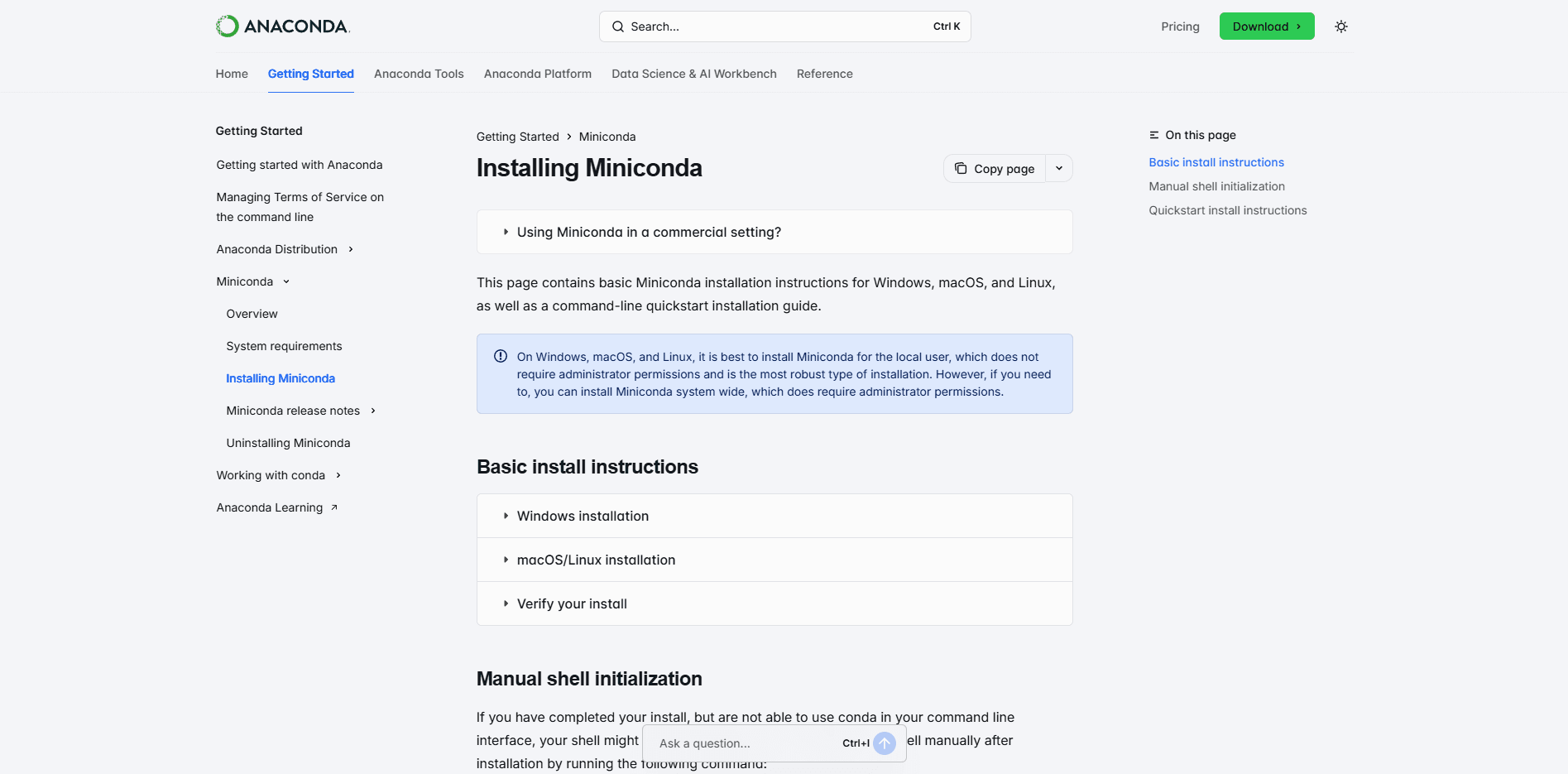Focus the Search field
The image size is (1568, 774).
pyautogui.click(x=784, y=26)
